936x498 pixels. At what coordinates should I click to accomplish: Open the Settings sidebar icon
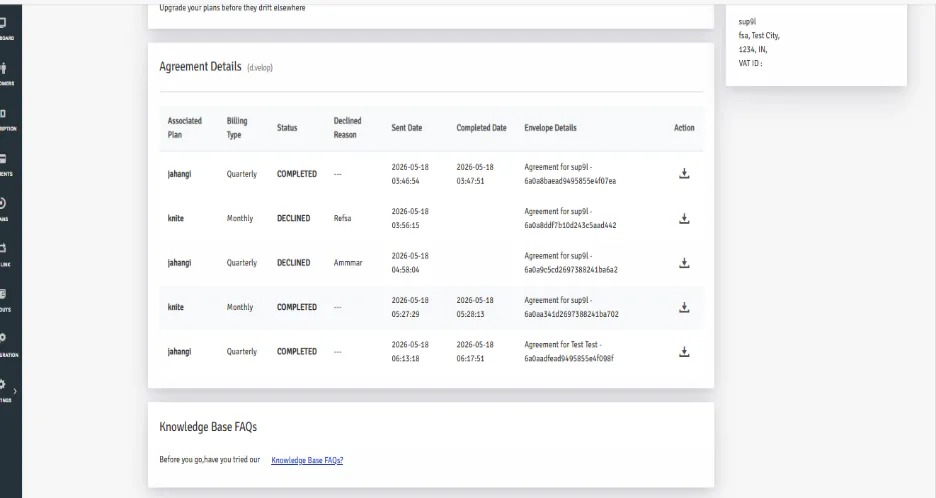(3, 384)
